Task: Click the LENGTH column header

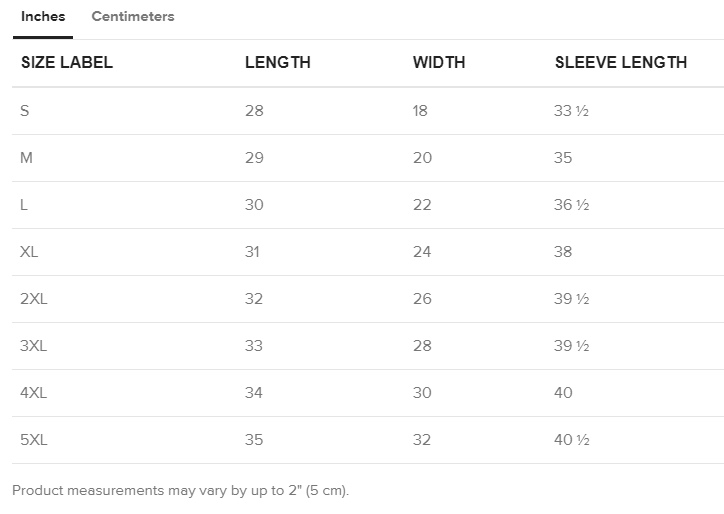Action: (x=277, y=62)
